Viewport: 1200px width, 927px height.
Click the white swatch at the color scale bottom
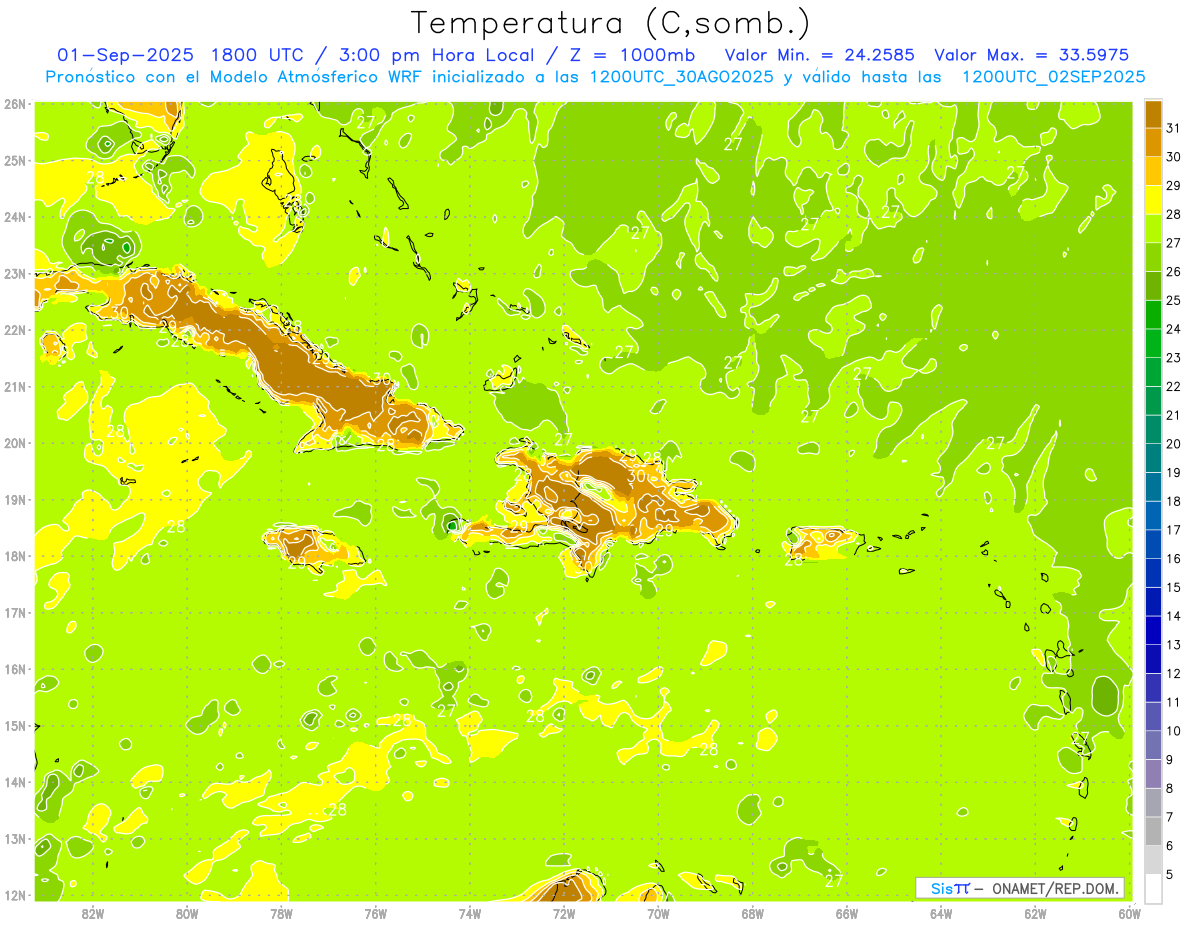pyautogui.click(x=1153, y=888)
